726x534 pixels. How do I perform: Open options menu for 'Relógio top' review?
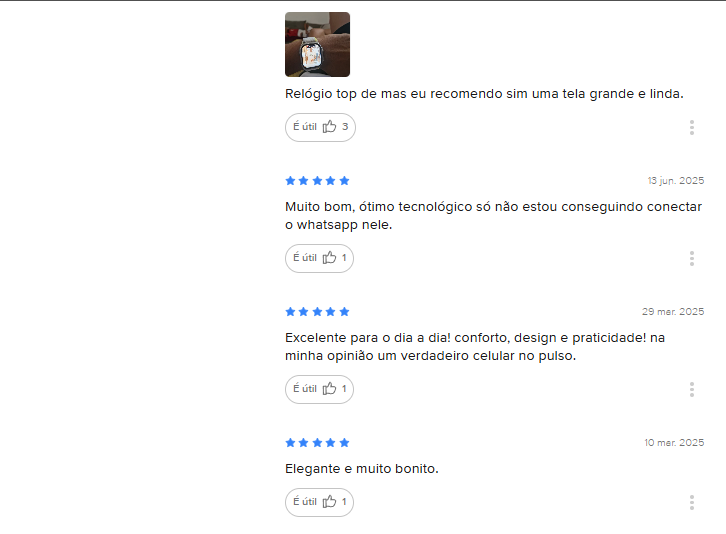(x=692, y=127)
